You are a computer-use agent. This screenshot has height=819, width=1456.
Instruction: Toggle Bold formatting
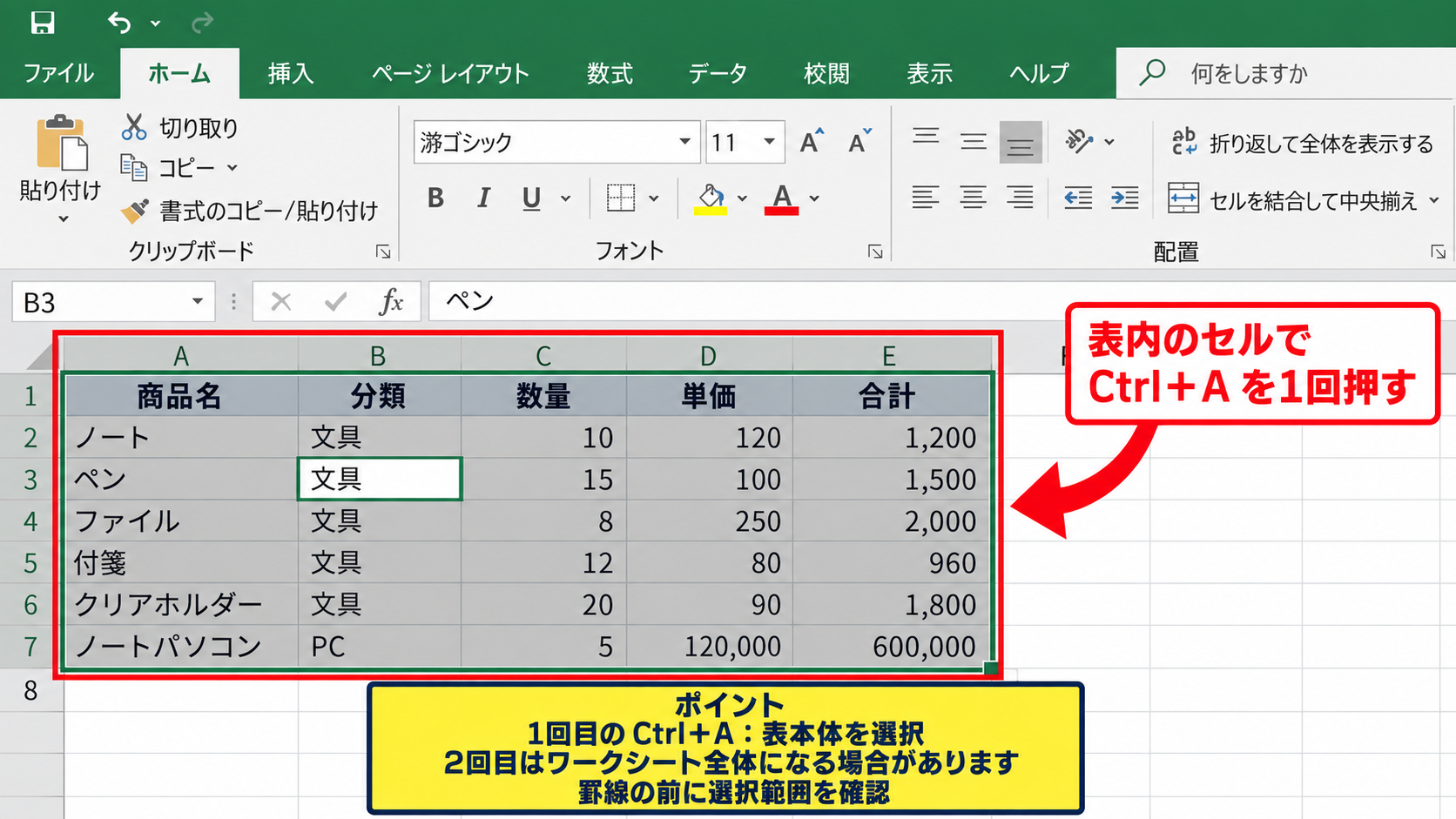coord(435,198)
